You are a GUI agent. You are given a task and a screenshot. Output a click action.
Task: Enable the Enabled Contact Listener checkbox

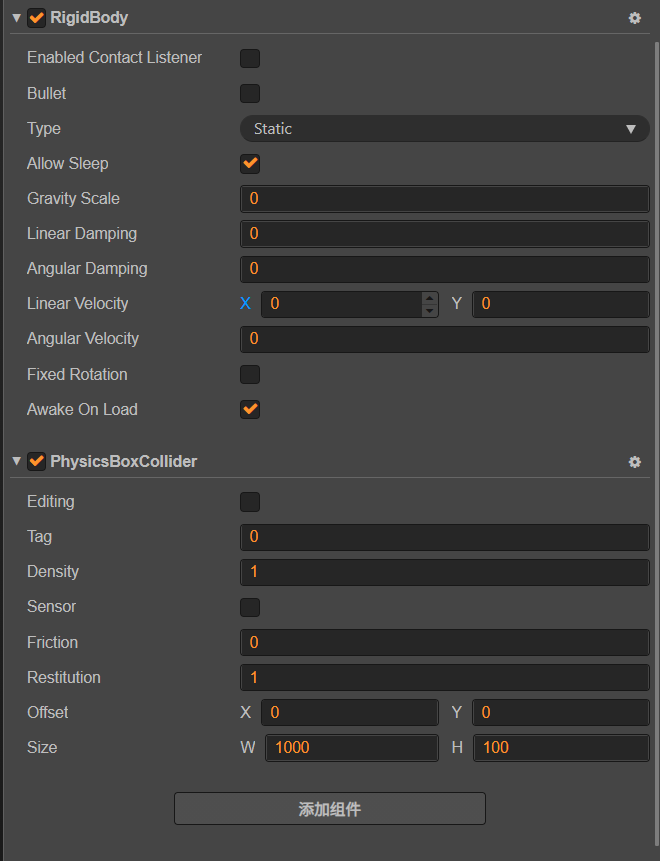pyautogui.click(x=250, y=58)
